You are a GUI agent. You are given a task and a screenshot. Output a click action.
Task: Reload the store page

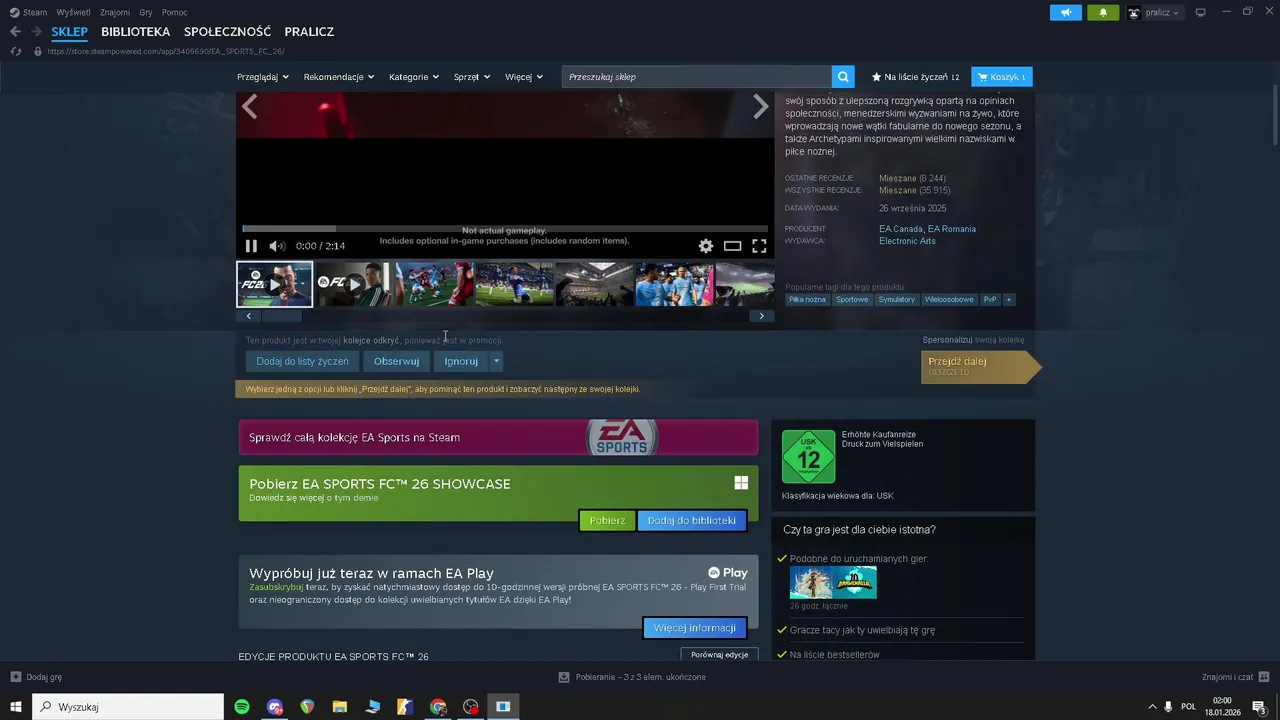pyautogui.click(x=15, y=51)
